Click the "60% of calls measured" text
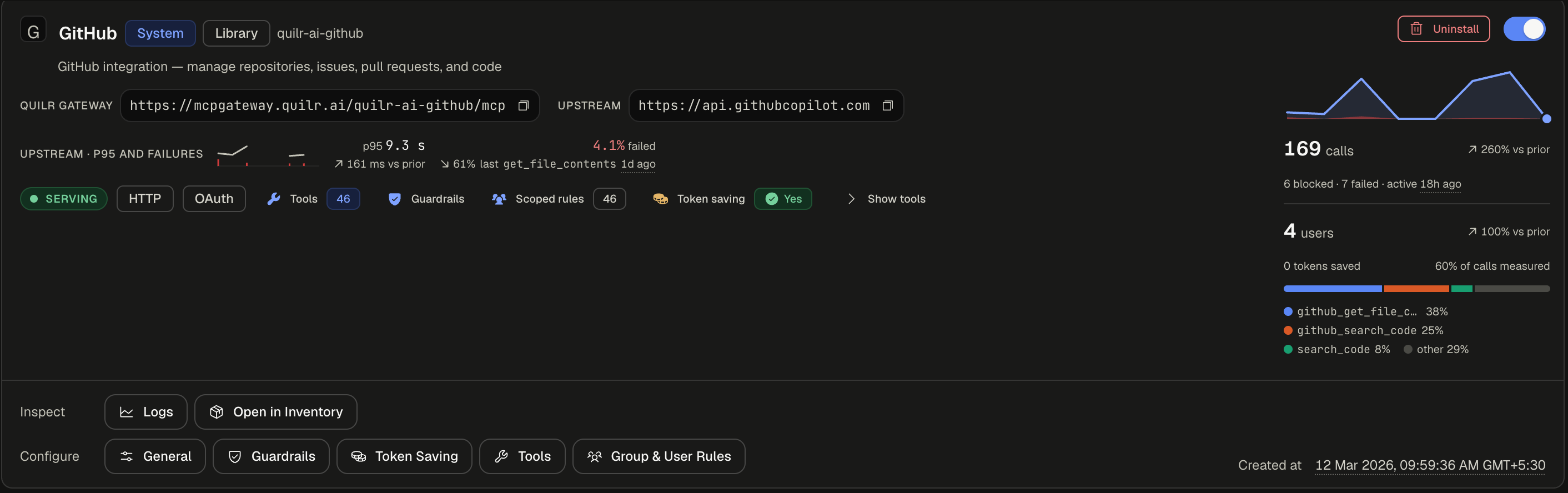Screen dimensions: 1568x493 [1492, 267]
